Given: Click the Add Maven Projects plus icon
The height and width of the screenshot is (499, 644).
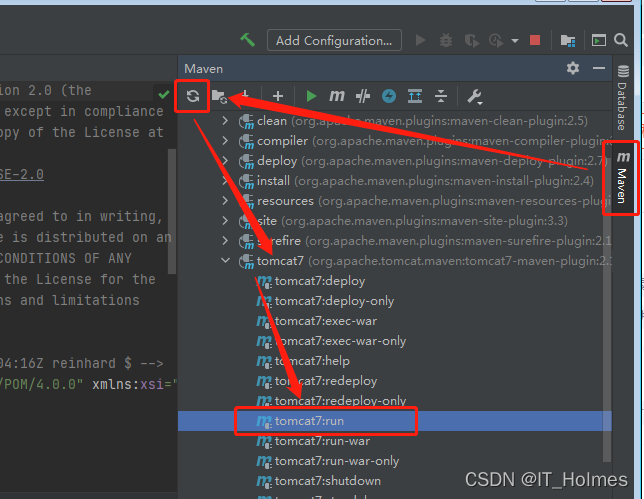Looking at the screenshot, I should 278,96.
